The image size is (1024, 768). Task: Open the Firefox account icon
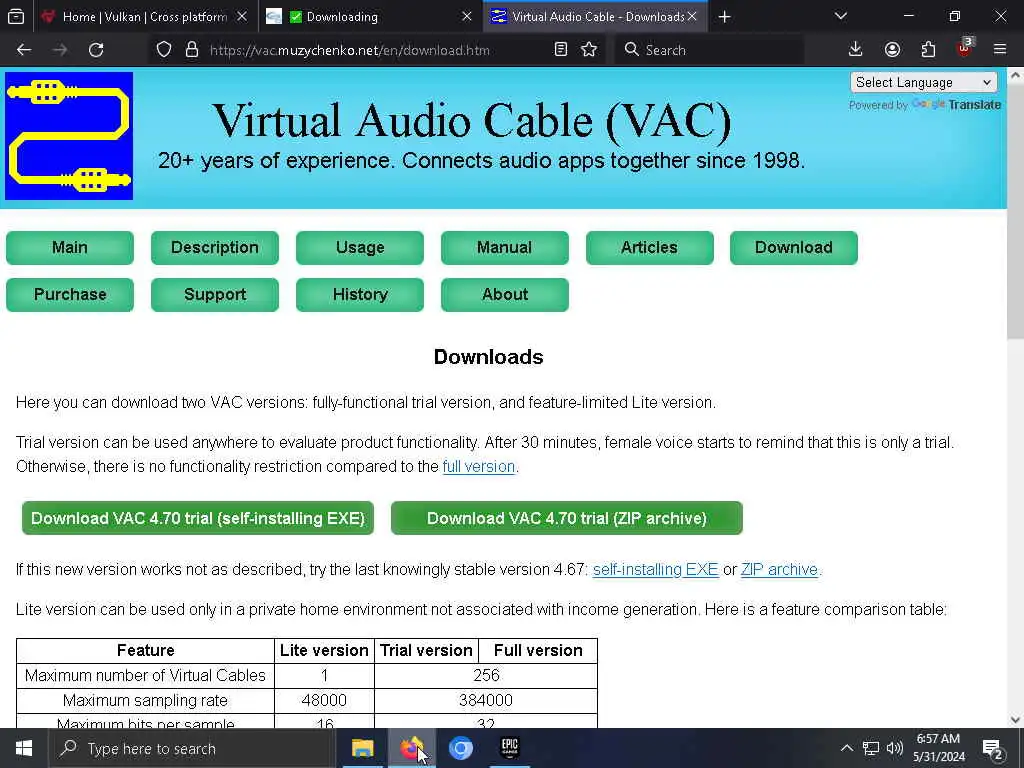click(892, 50)
